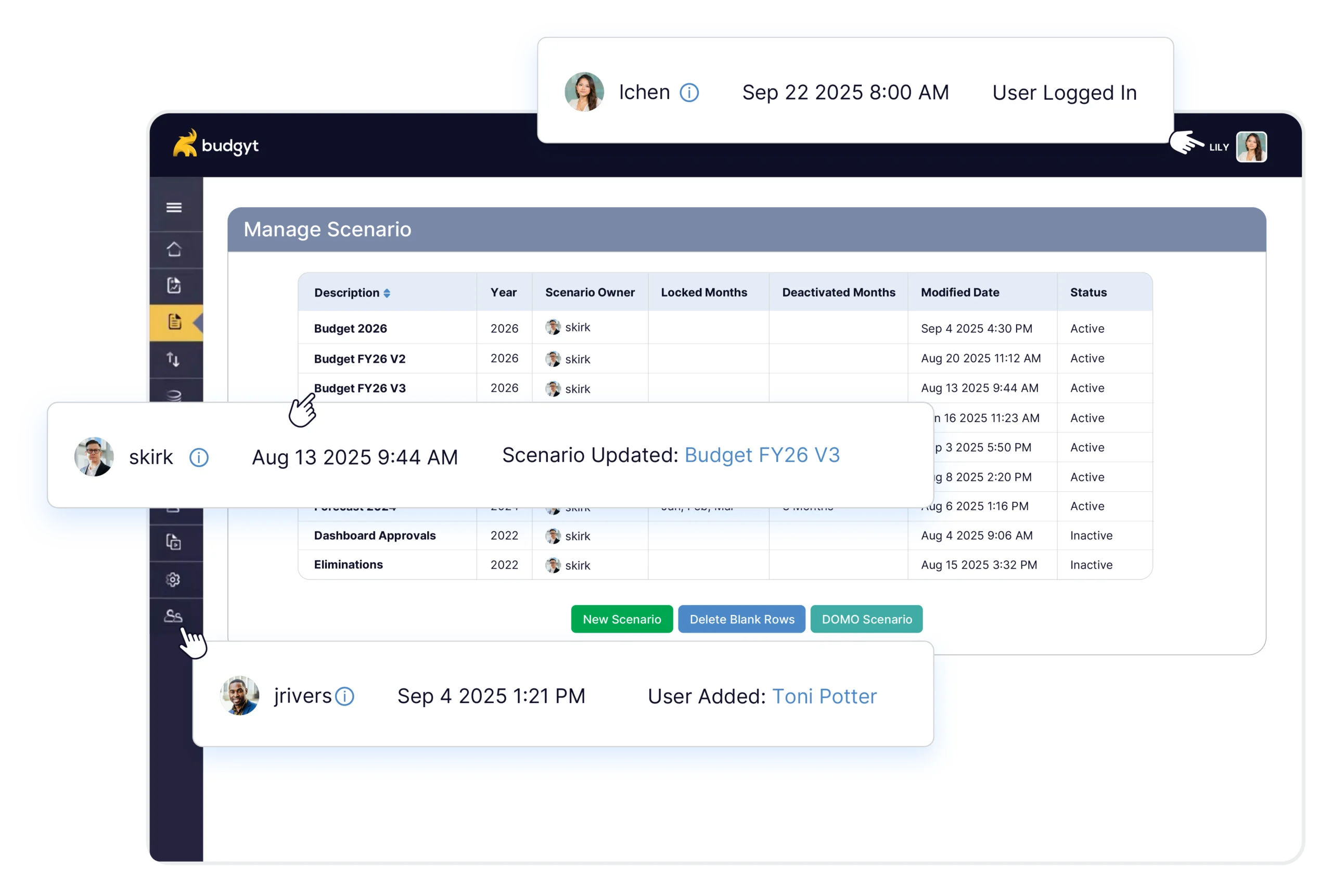This screenshot has width=1332, height=896.
Task: Select the highlighted scenario document sidebar icon
Action: pos(175,322)
